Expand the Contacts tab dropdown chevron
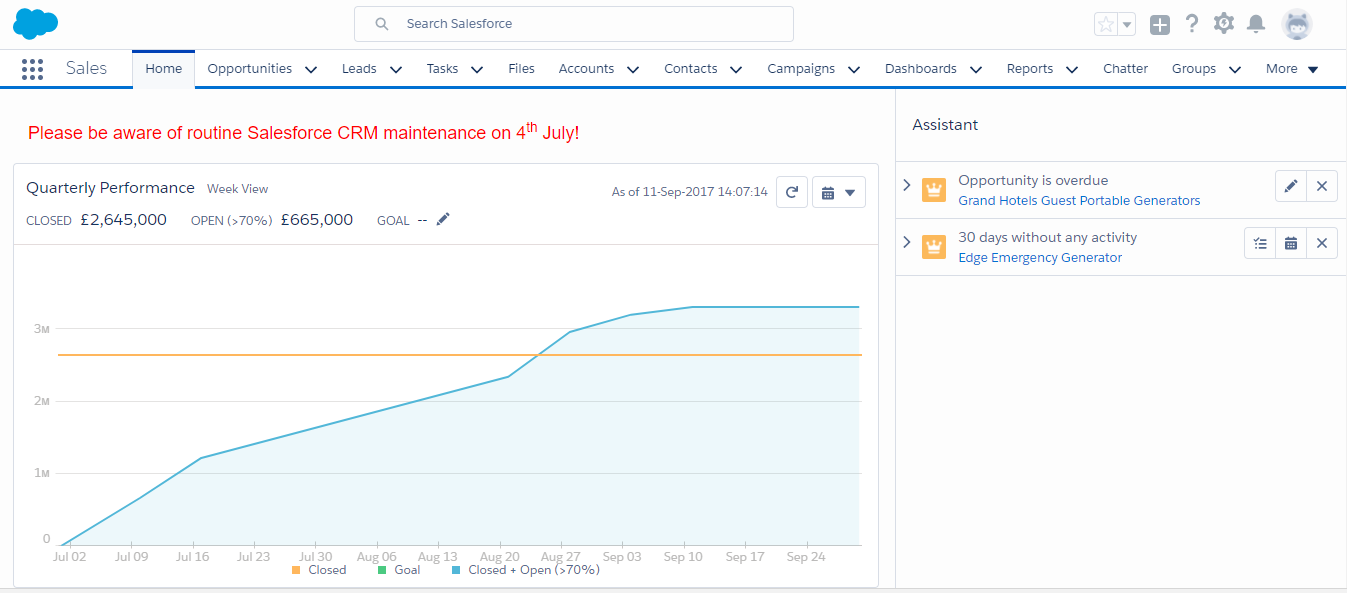The width and height of the screenshot is (1347, 593). [x=736, y=70]
